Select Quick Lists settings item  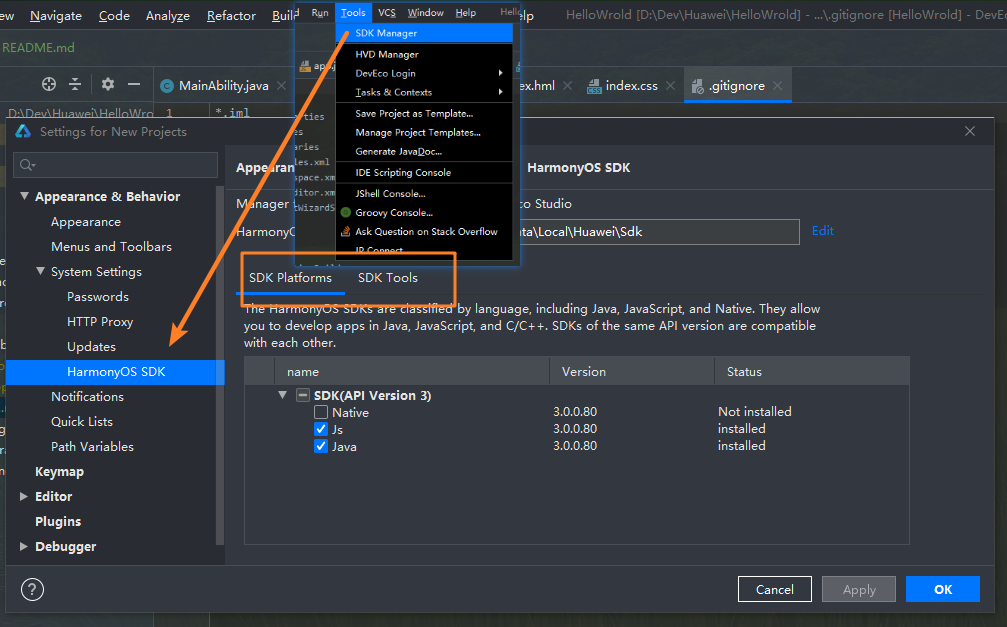pos(82,422)
